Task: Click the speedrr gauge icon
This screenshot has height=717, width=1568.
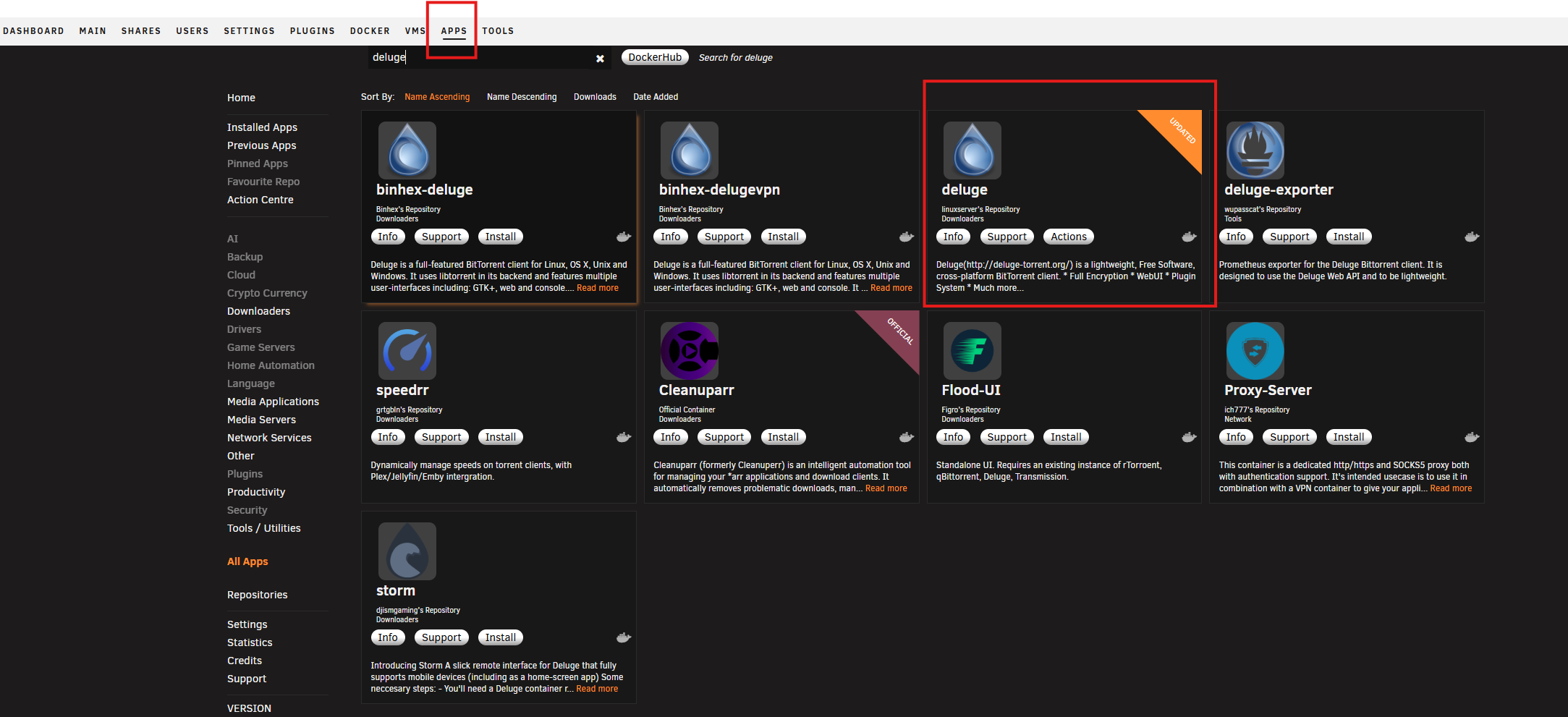Action: pyautogui.click(x=407, y=351)
